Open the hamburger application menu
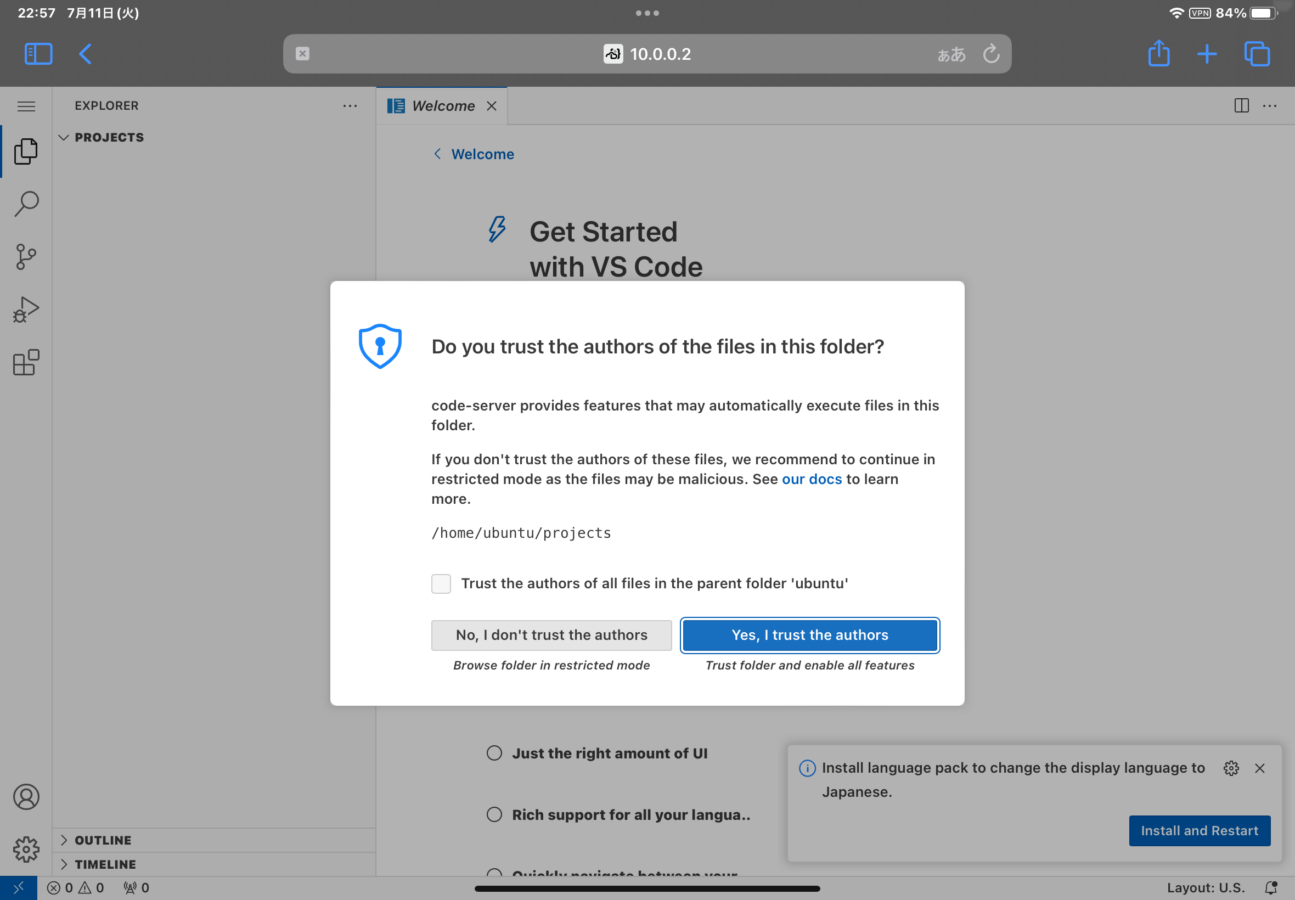The image size is (1295, 900). click(x=26, y=106)
